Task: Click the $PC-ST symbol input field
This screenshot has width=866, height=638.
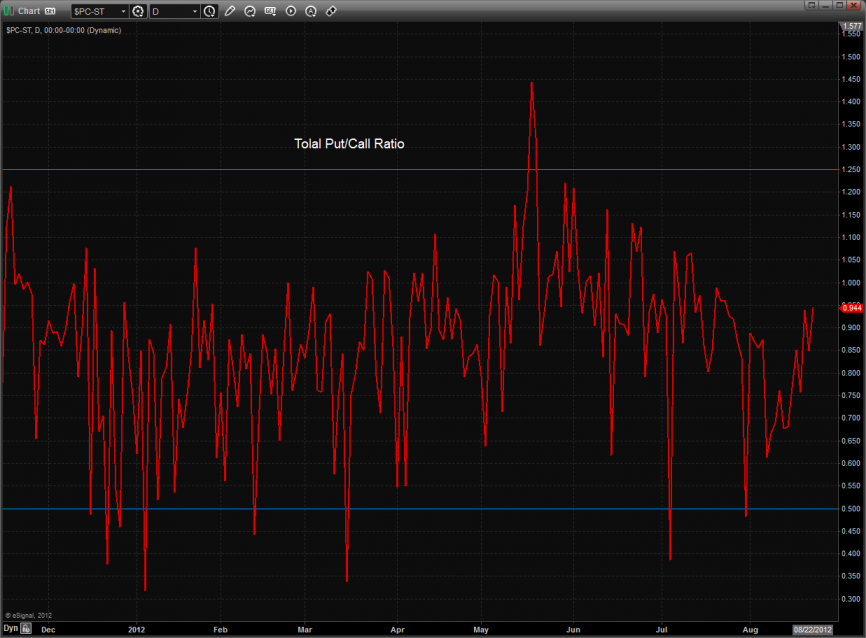Action: pos(95,12)
